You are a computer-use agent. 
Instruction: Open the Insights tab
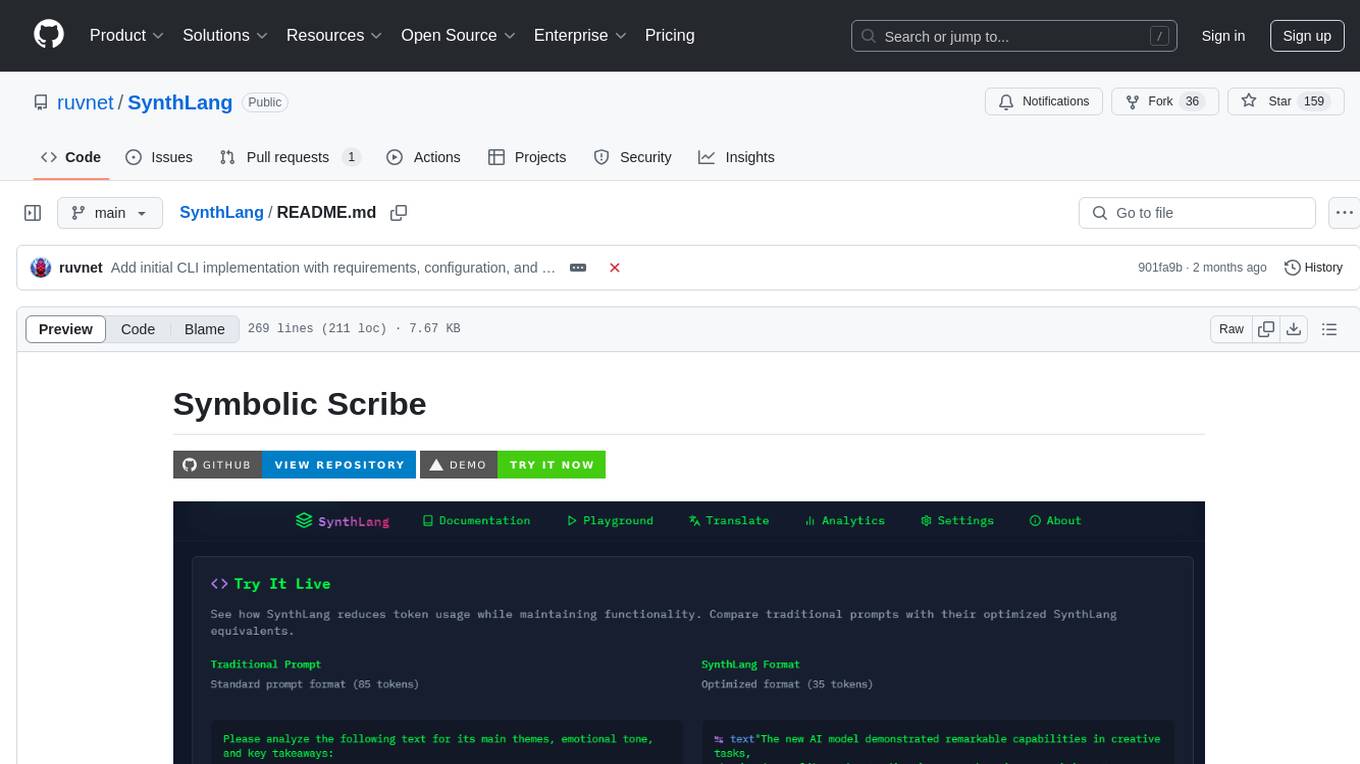click(736, 157)
